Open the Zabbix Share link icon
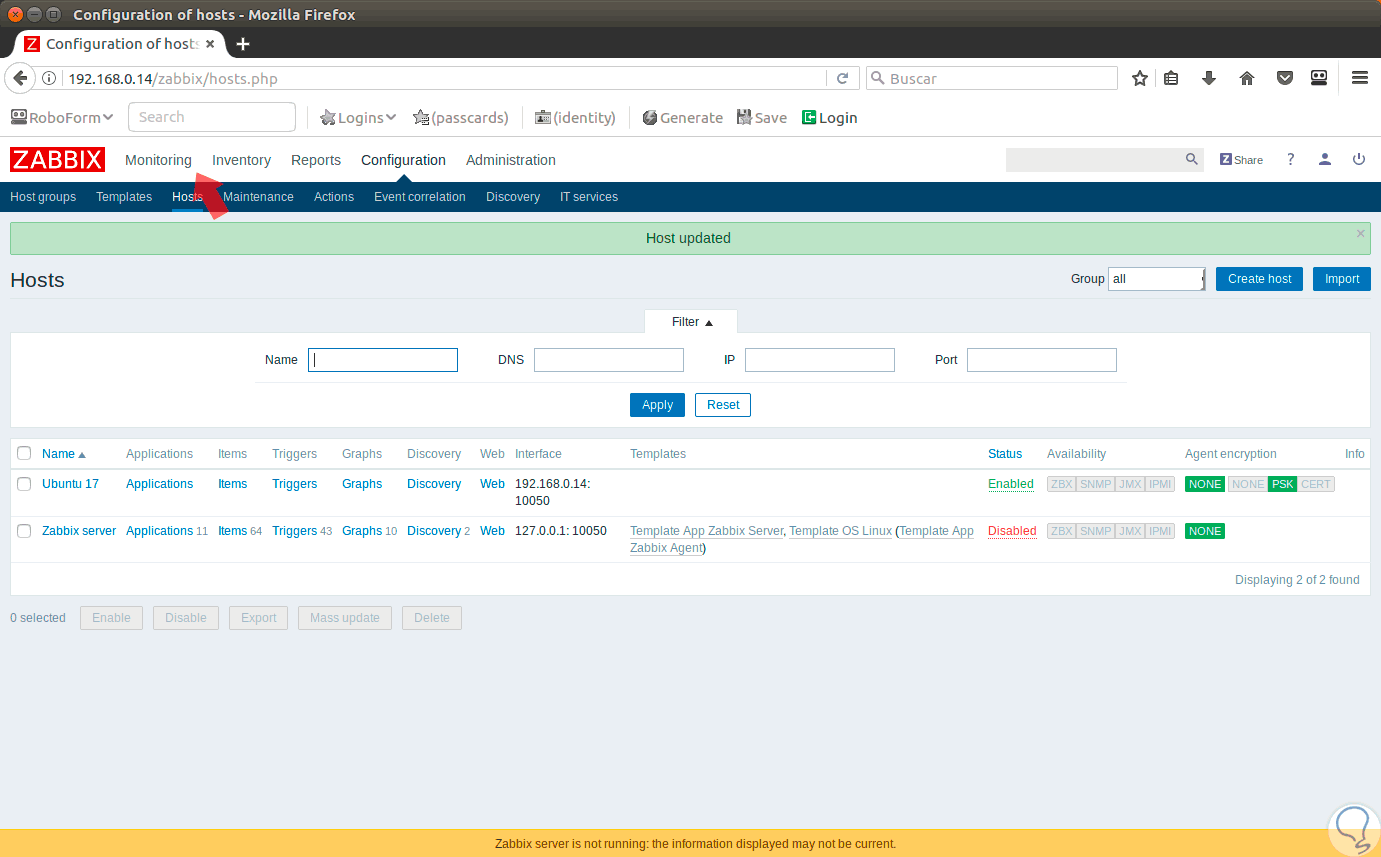 1241,160
